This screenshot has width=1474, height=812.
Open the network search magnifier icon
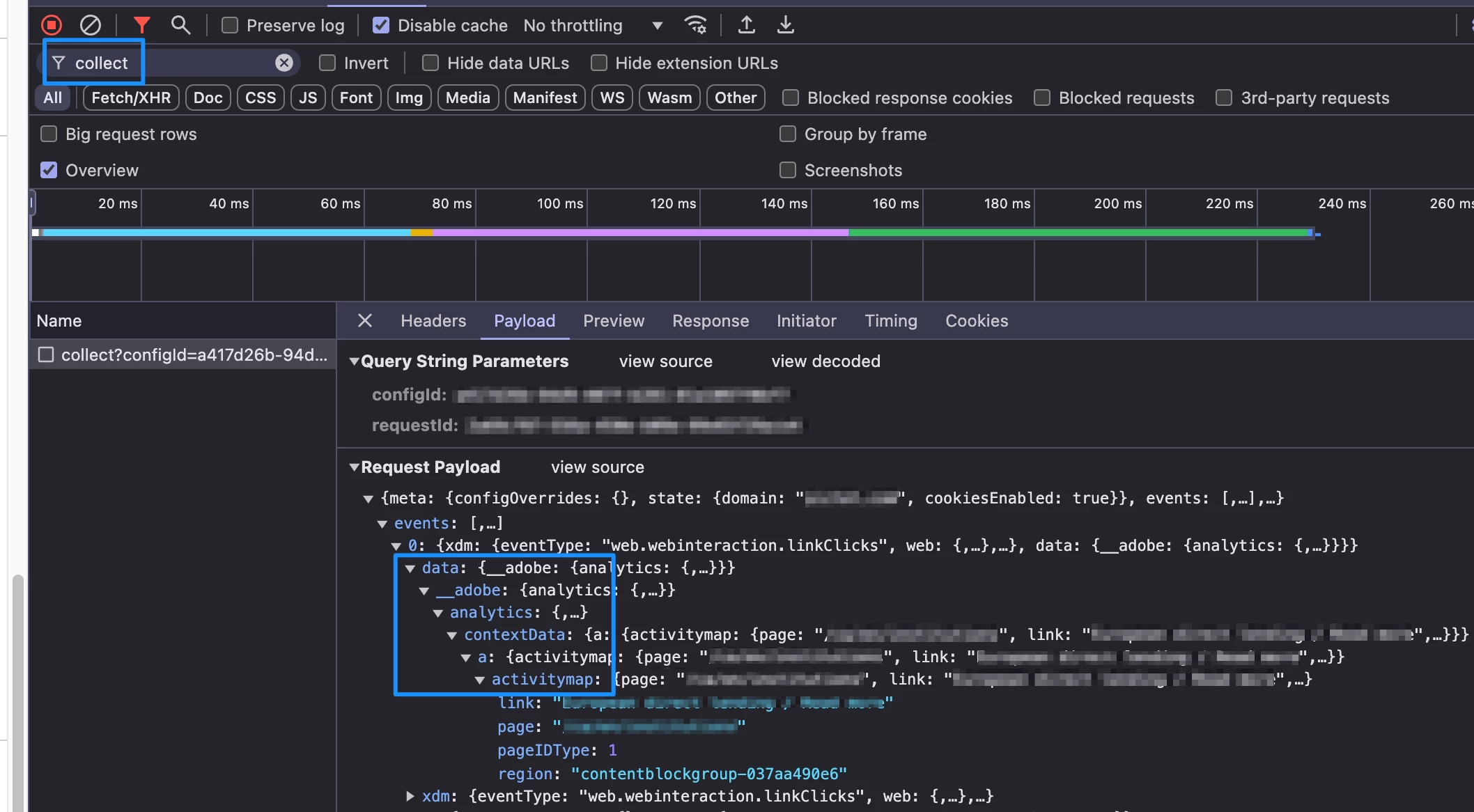point(180,25)
